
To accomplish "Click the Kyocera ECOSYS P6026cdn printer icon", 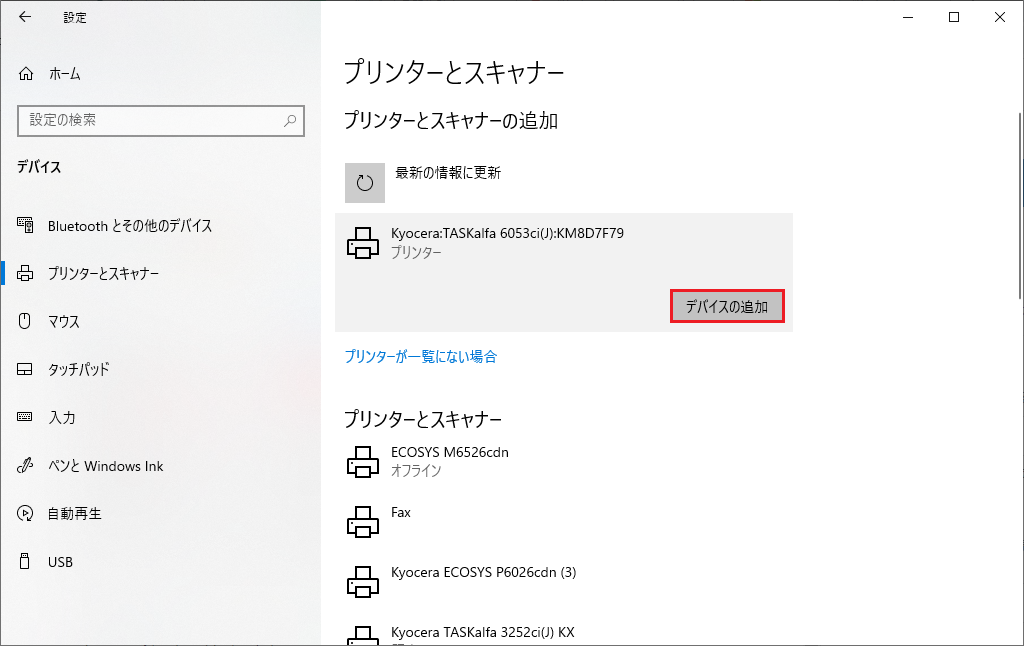I will (362, 581).
